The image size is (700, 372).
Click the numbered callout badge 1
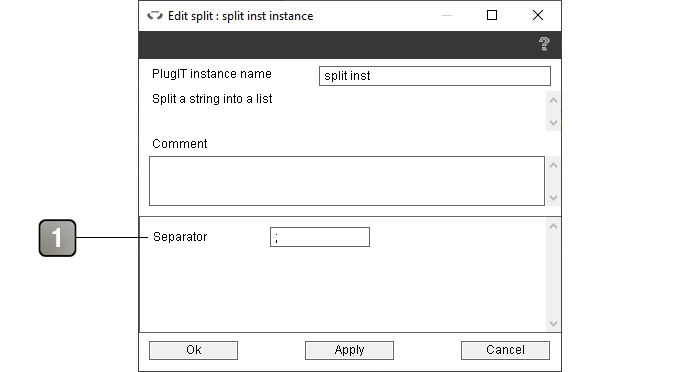(57, 238)
